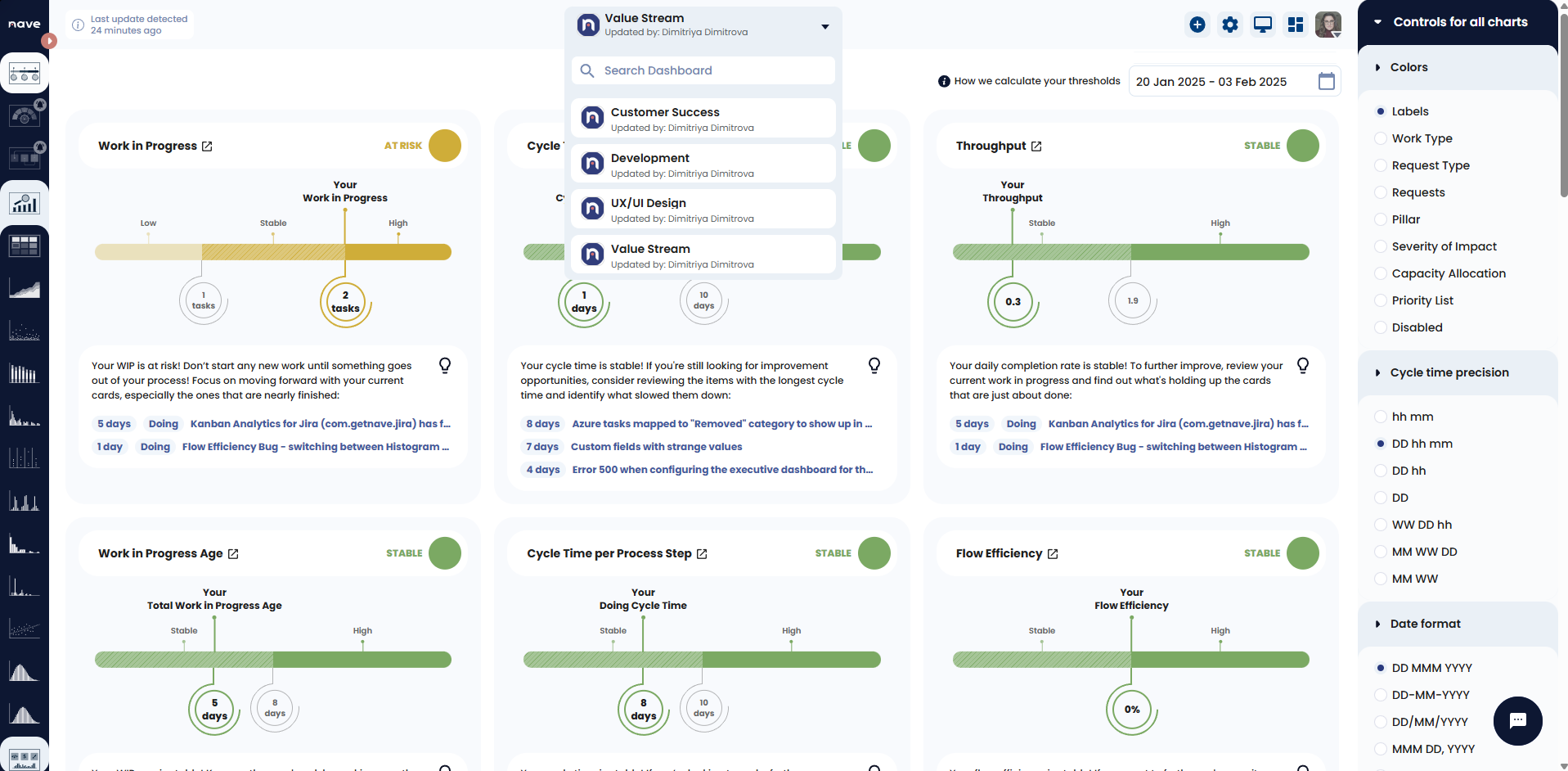Image resolution: width=1568 pixels, height=771 pixels.
Task: Open Work in Progress external link icon
Action: [207, 147]
